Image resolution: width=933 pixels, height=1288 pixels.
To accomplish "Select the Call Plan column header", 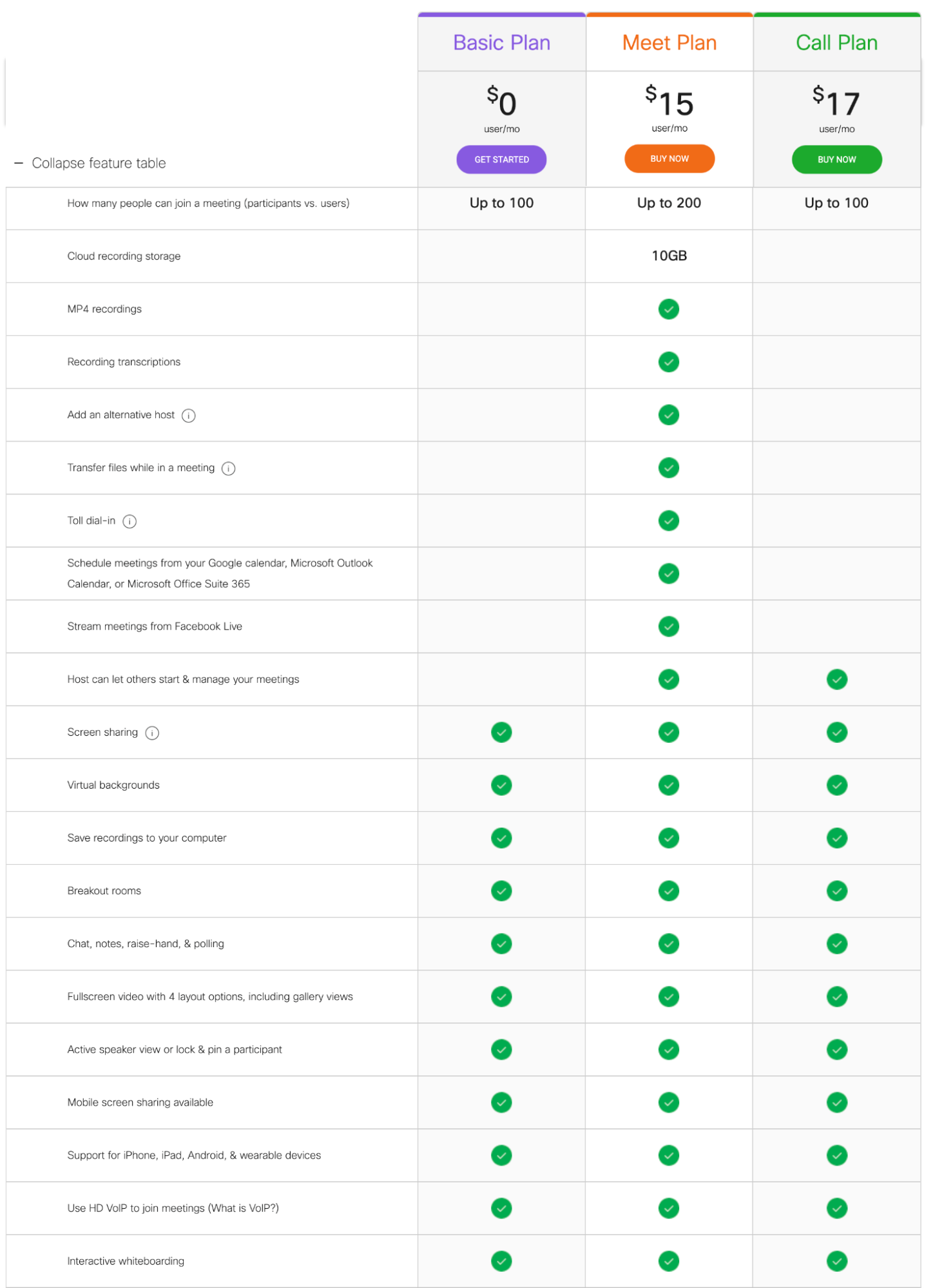I will (836, 42).
